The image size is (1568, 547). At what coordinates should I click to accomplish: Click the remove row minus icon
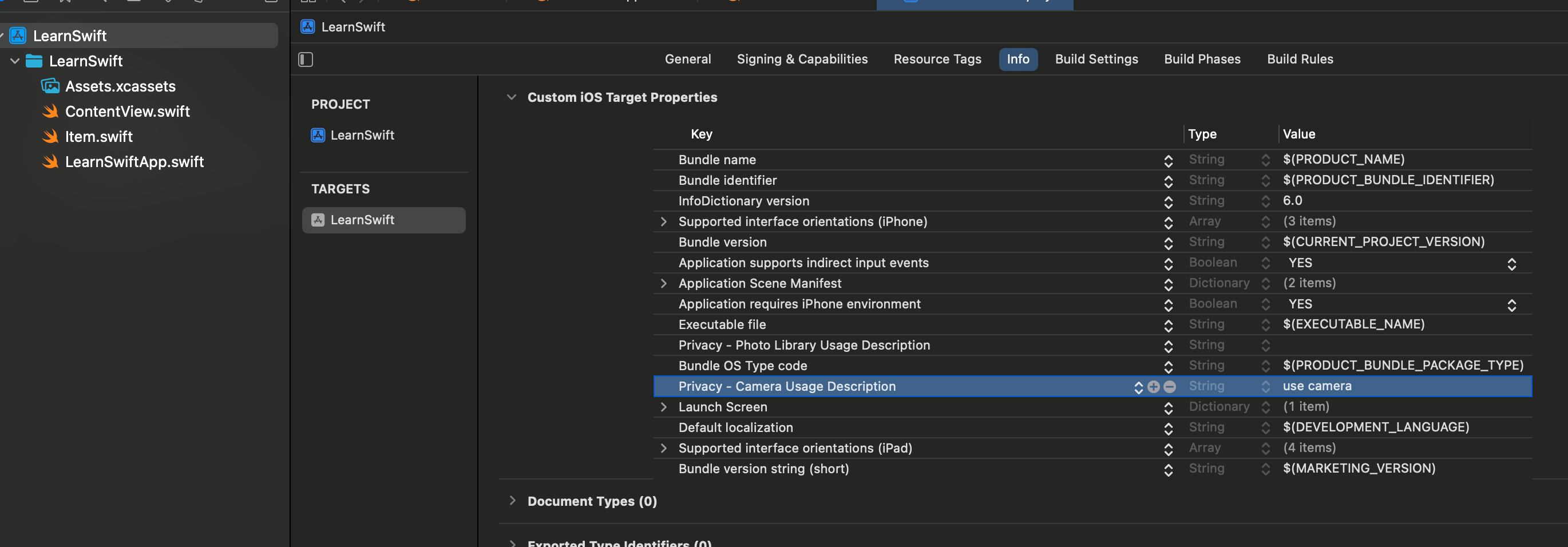point(1169,386)
